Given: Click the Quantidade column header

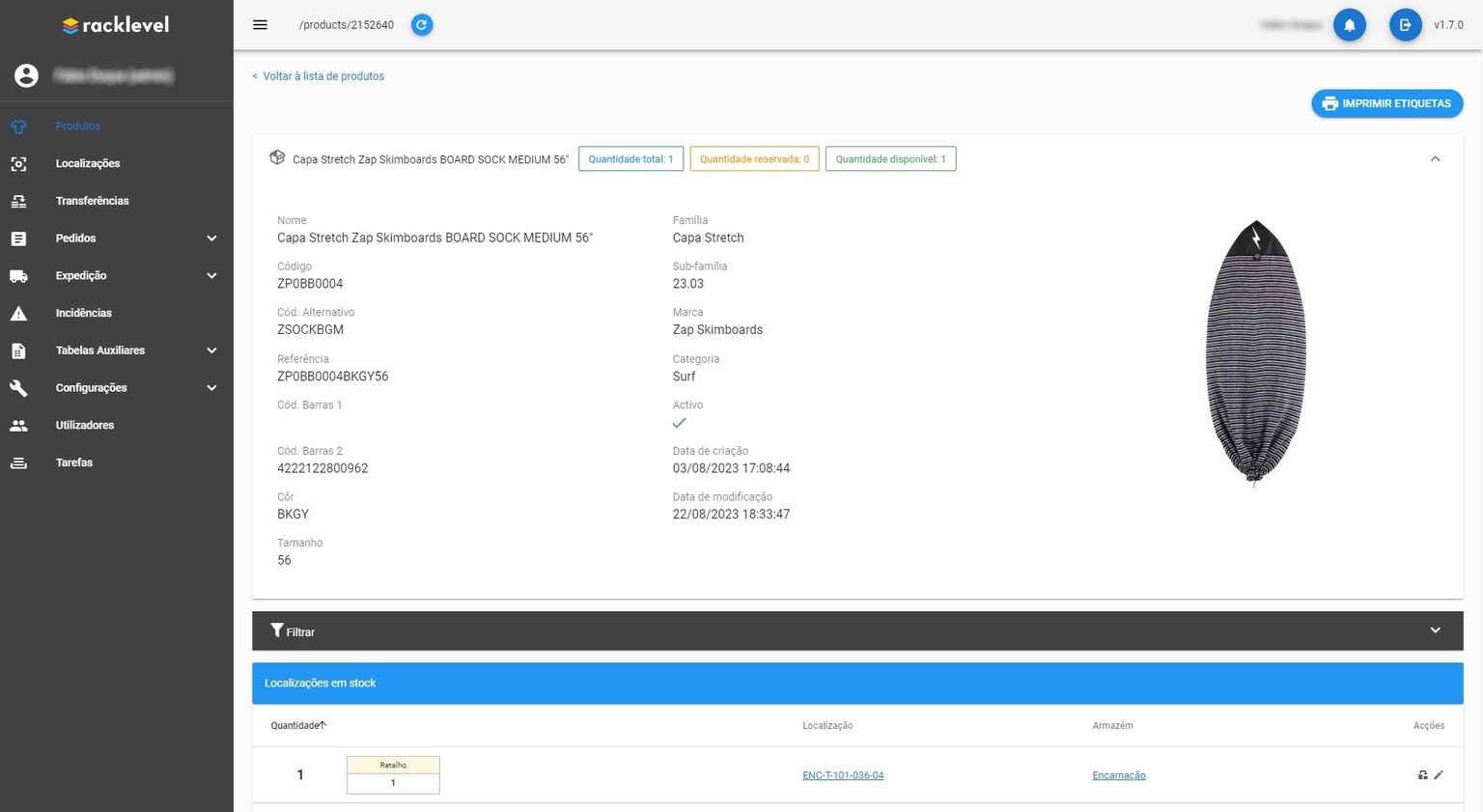Looking at the screenshot, I should (x=295, y=725).
